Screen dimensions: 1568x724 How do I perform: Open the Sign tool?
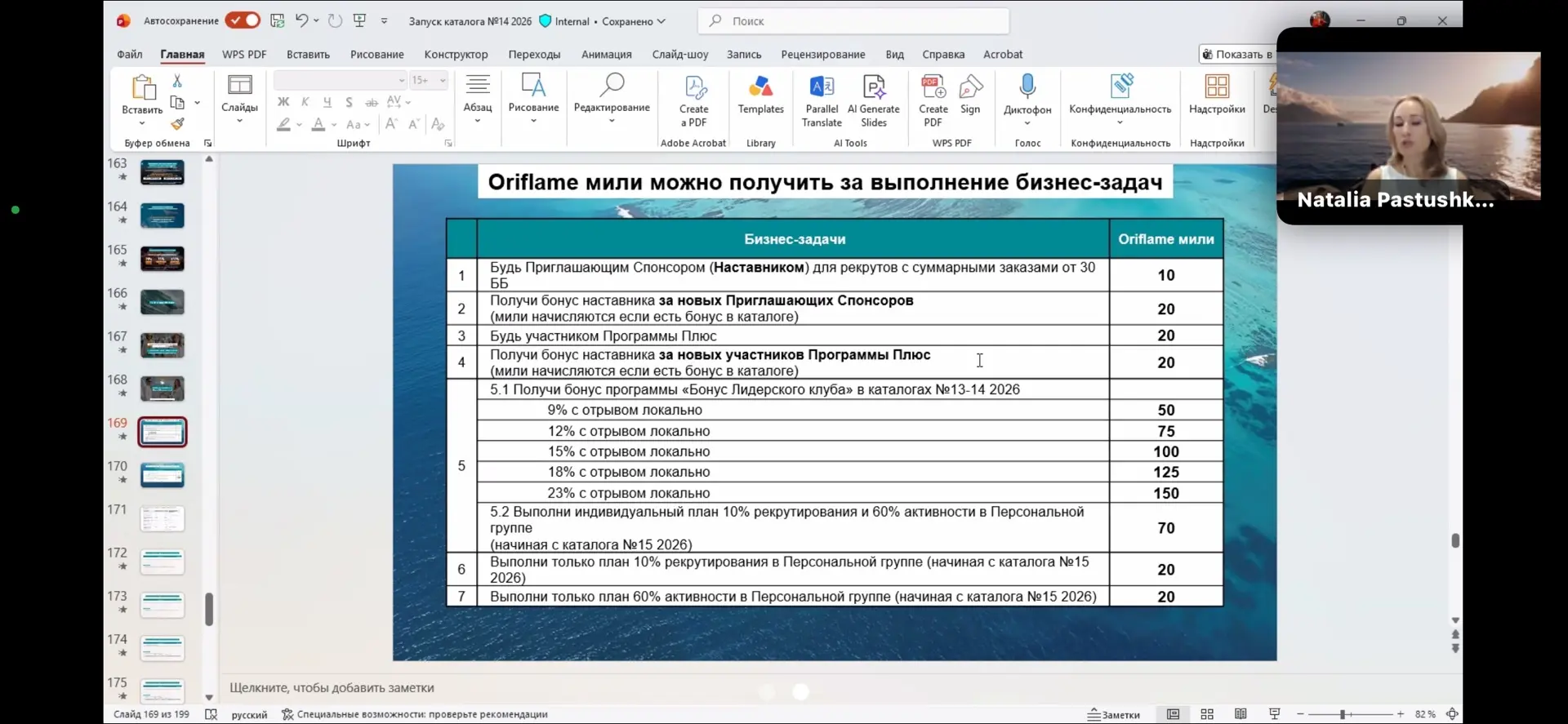[970, 95]
